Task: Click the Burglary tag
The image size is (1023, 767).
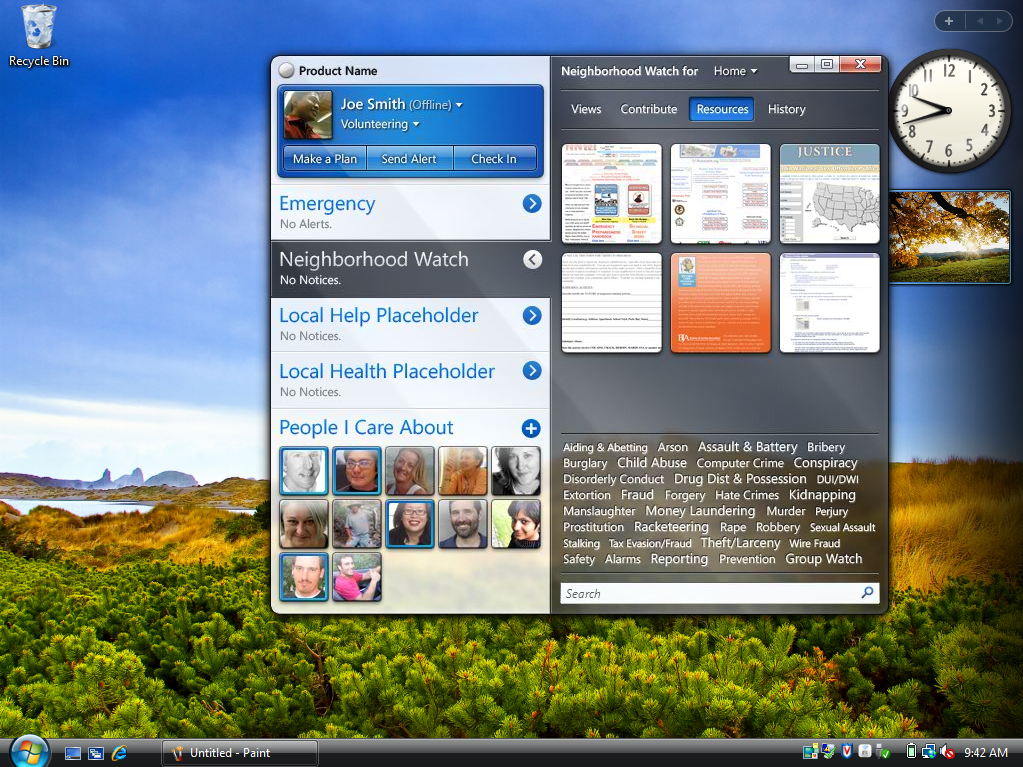Action: click(x=585, y=463)
